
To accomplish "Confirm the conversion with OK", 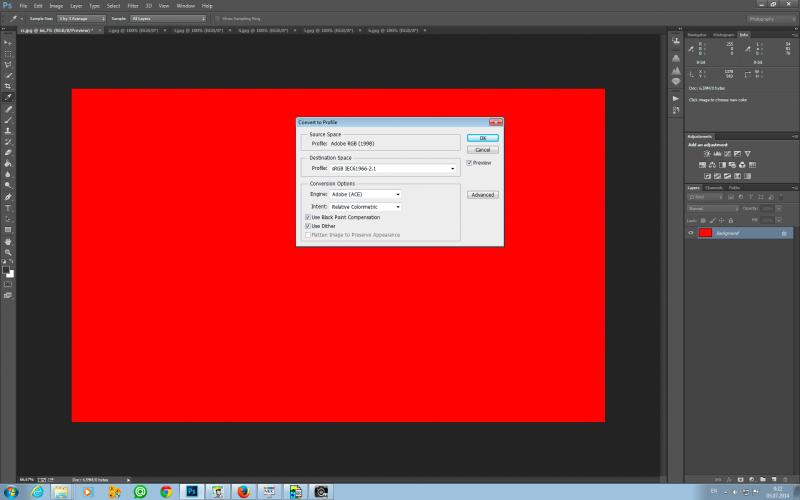I will coord(483,138).
